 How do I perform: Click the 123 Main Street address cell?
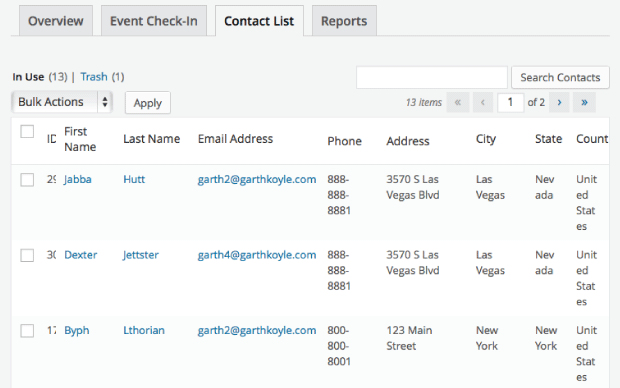[x=409, y=338]
